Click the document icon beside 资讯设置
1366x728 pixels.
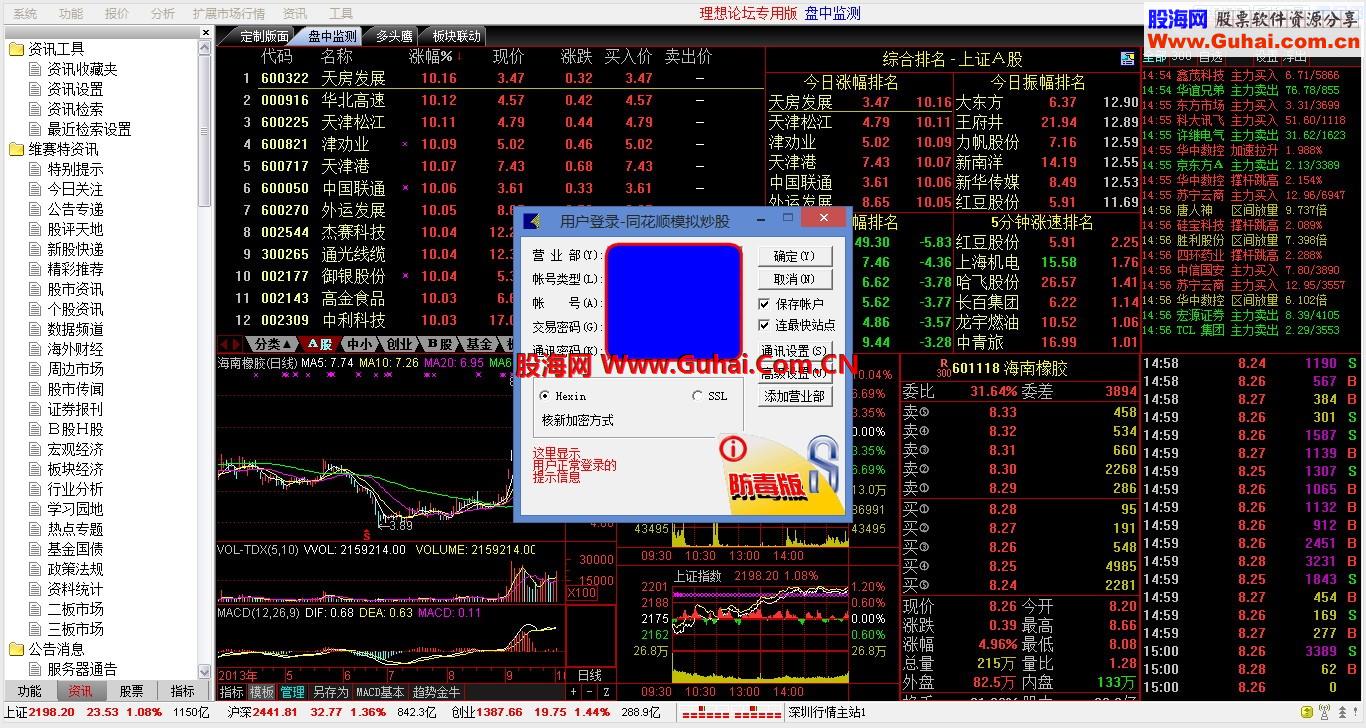tap(36, 89)
